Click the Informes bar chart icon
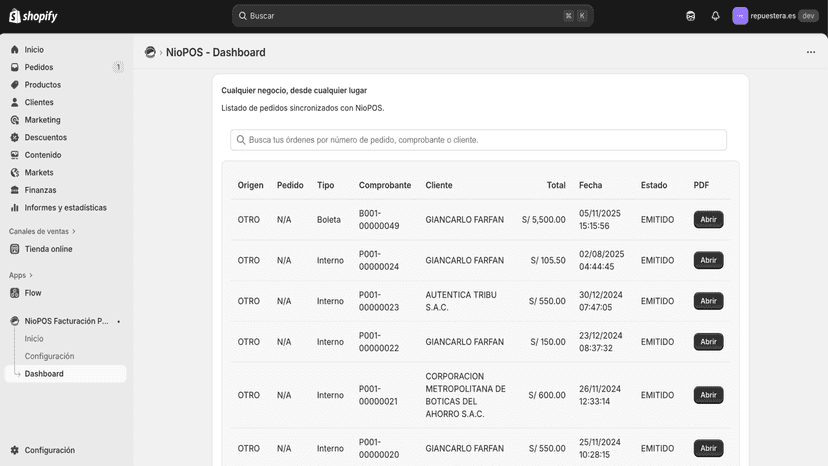The height and width of the screenshot is (466, 828). click(15, 208)
